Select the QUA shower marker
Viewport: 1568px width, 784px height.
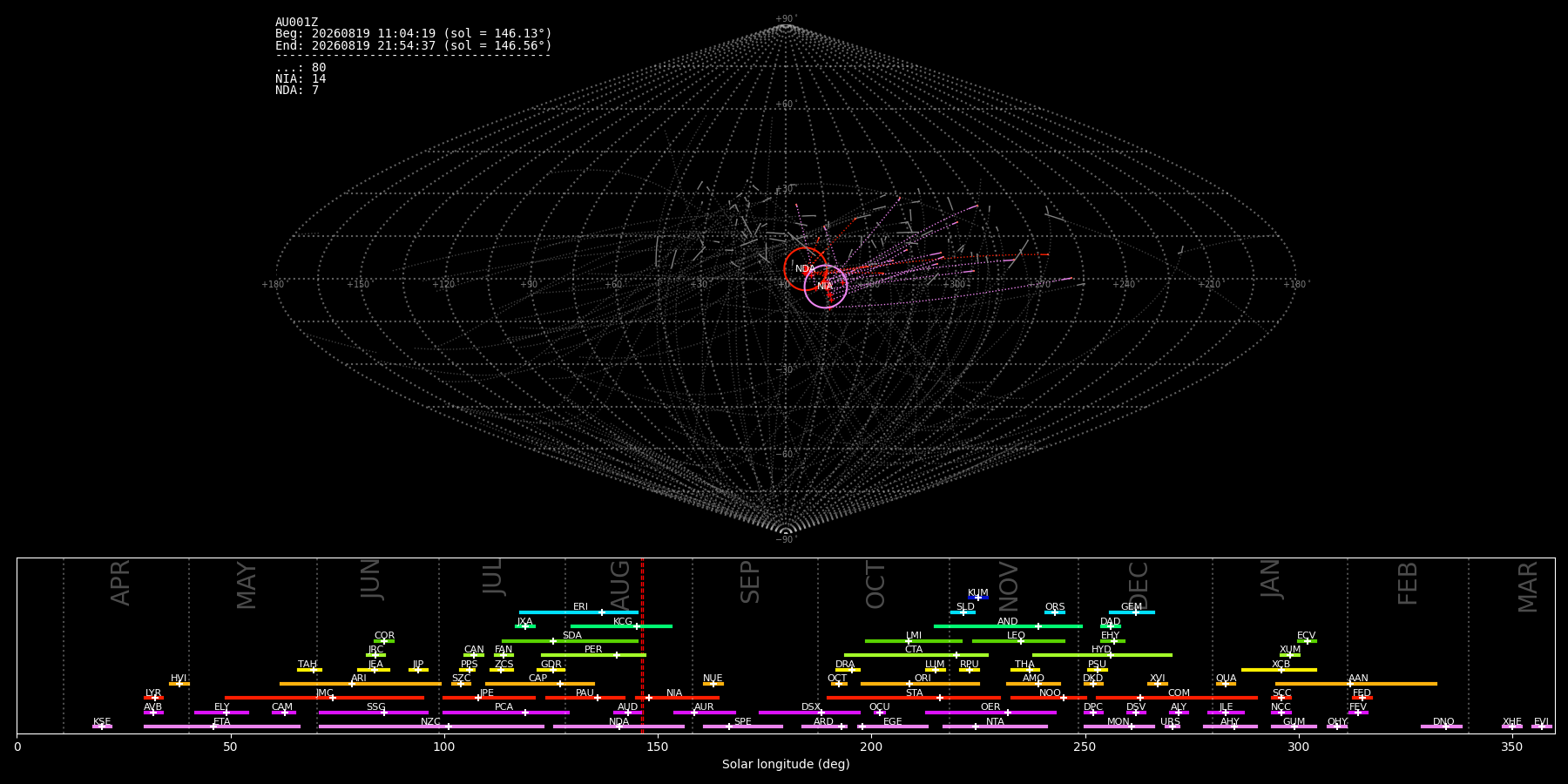(1226, 684)
